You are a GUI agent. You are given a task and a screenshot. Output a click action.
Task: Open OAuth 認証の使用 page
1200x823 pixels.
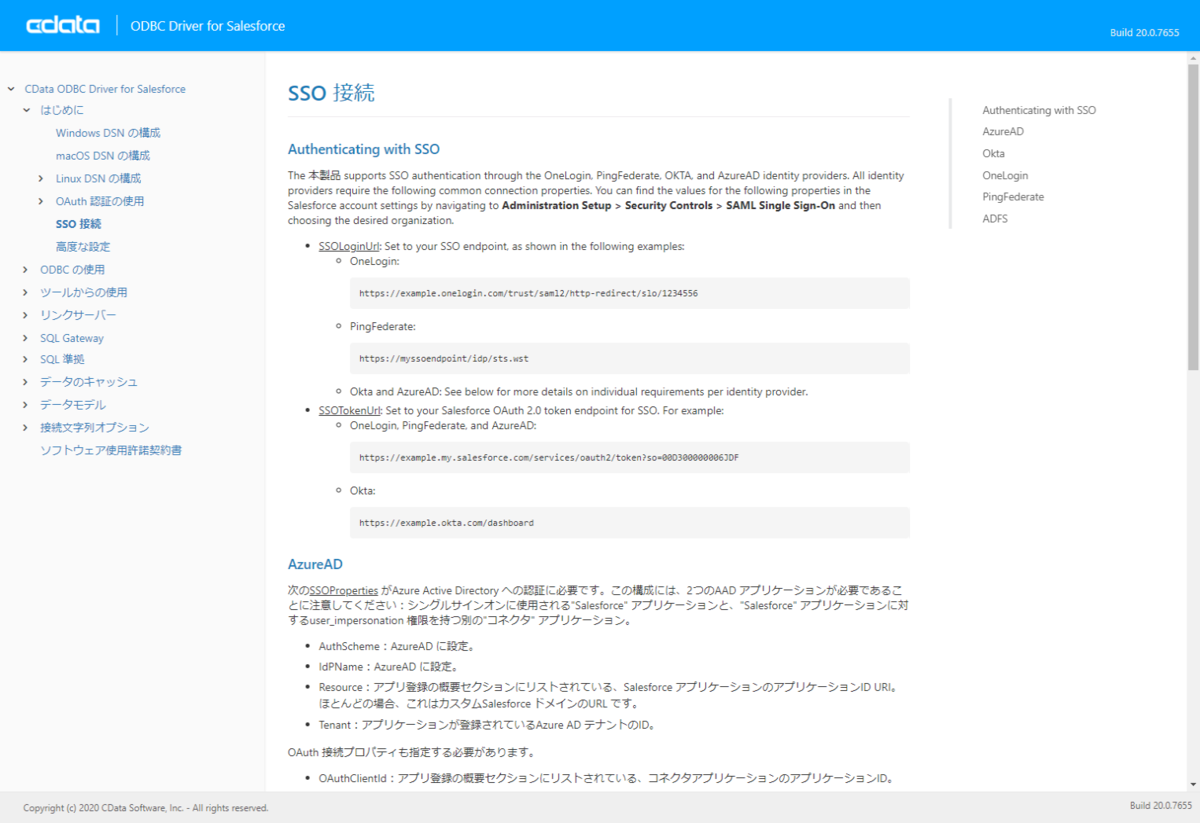(100, 201)
